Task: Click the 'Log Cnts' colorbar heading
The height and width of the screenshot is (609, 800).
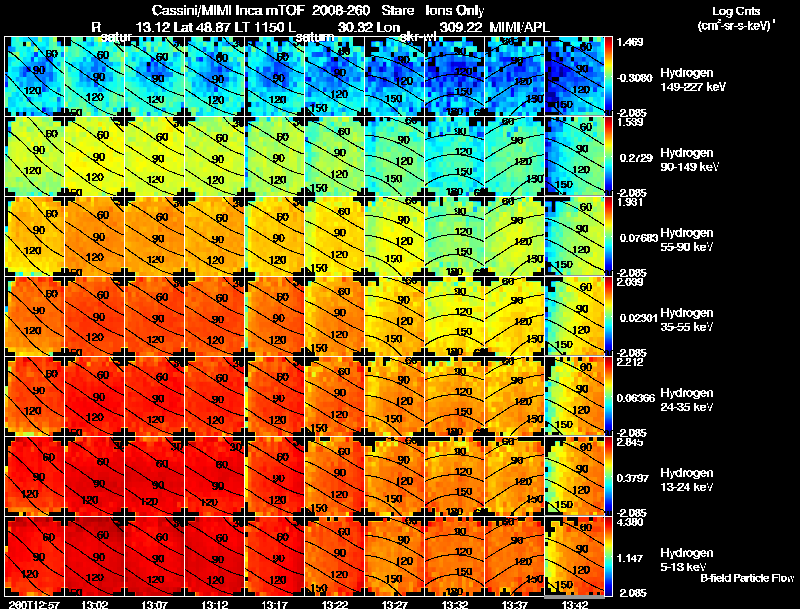Action: (736, 11)
